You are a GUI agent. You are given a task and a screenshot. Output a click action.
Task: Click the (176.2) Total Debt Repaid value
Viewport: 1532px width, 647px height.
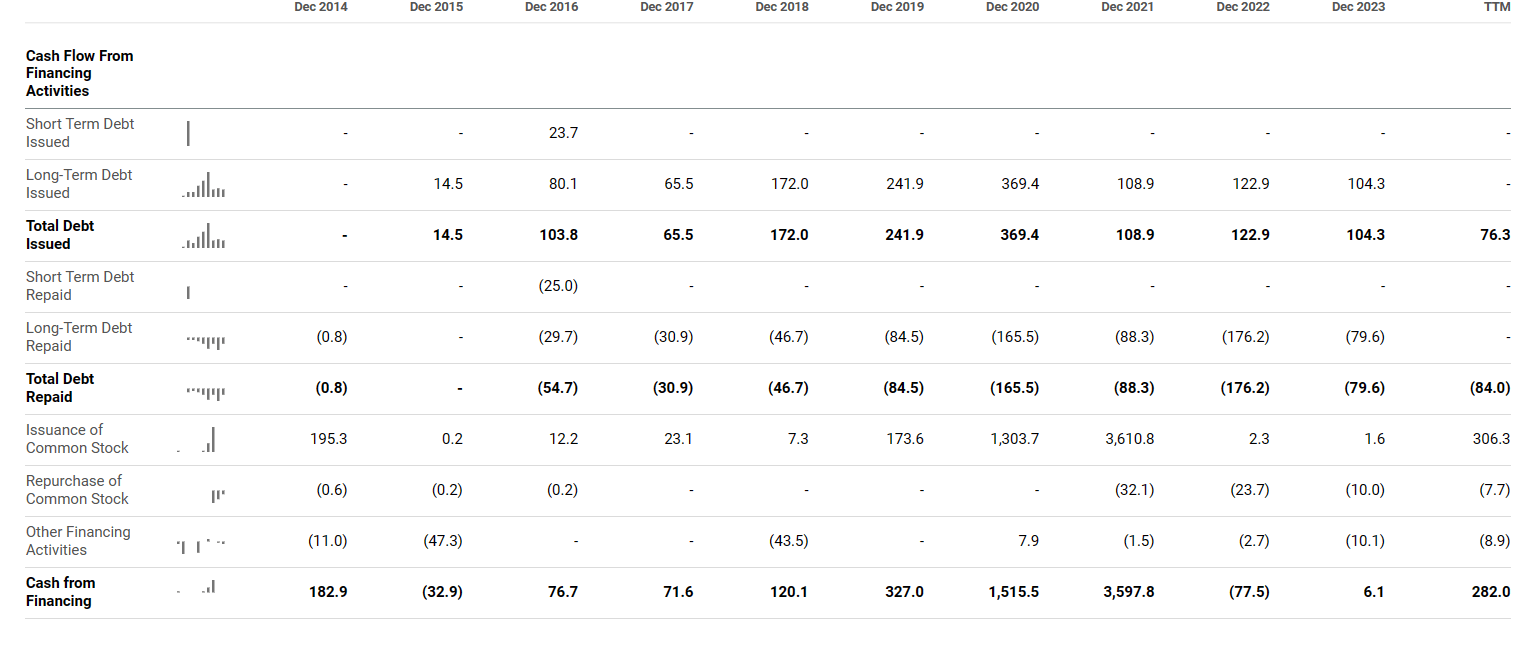(x=1245, y=388)
